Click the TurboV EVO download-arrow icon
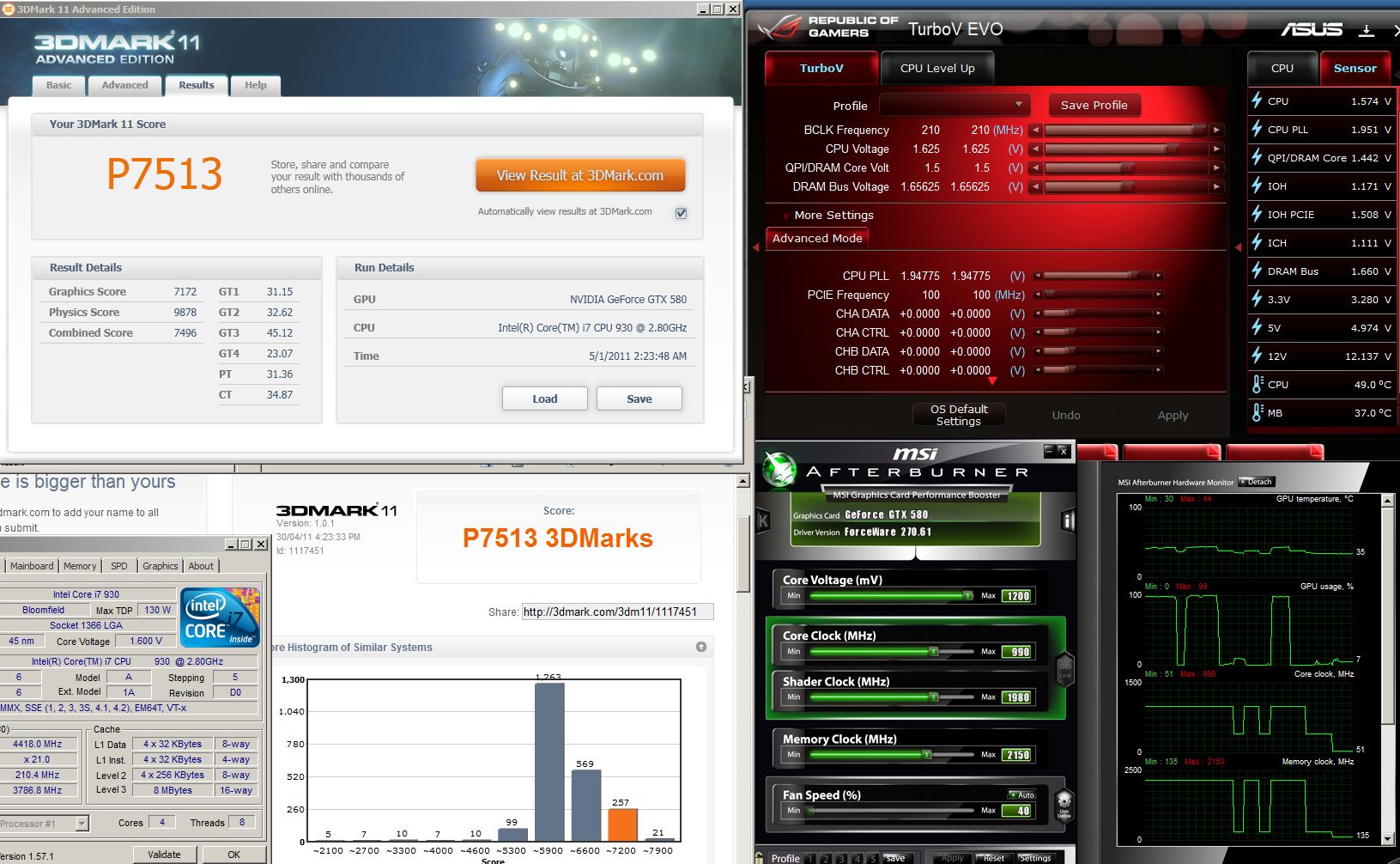 (1367, 31)
